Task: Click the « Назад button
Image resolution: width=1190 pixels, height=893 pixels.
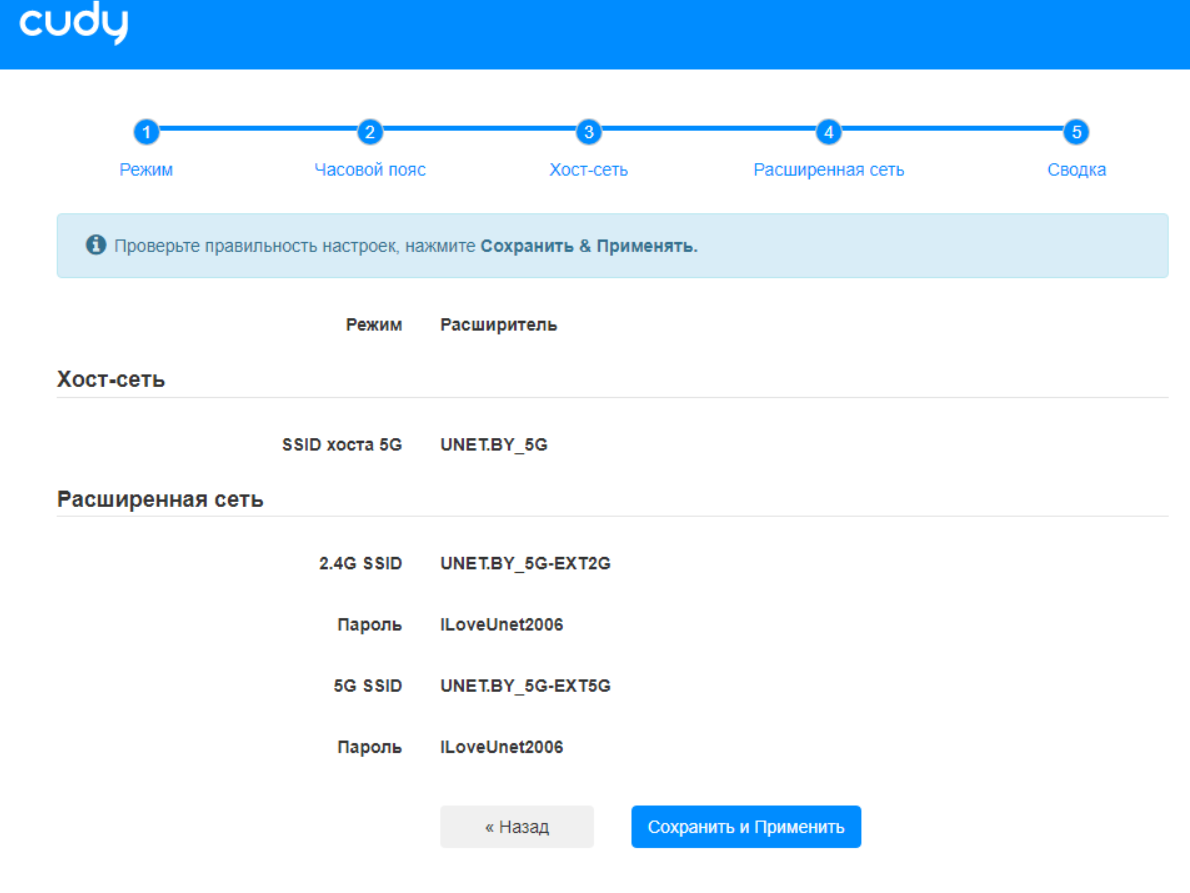Action: [517, 826]
